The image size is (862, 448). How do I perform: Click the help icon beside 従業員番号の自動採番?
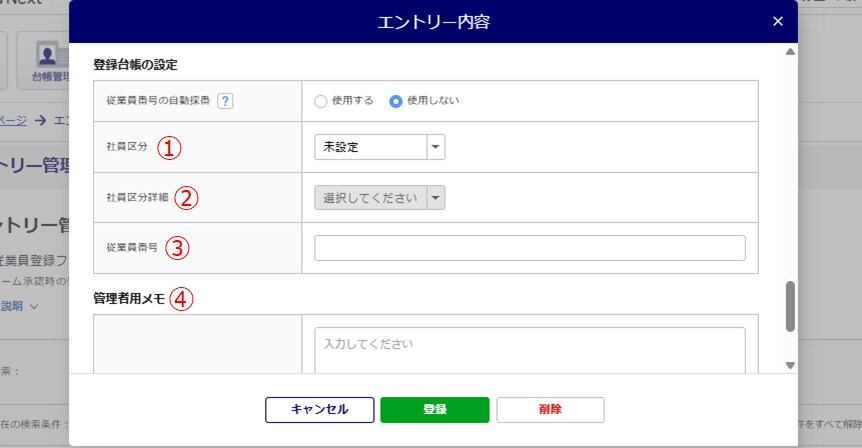point(225,101)
